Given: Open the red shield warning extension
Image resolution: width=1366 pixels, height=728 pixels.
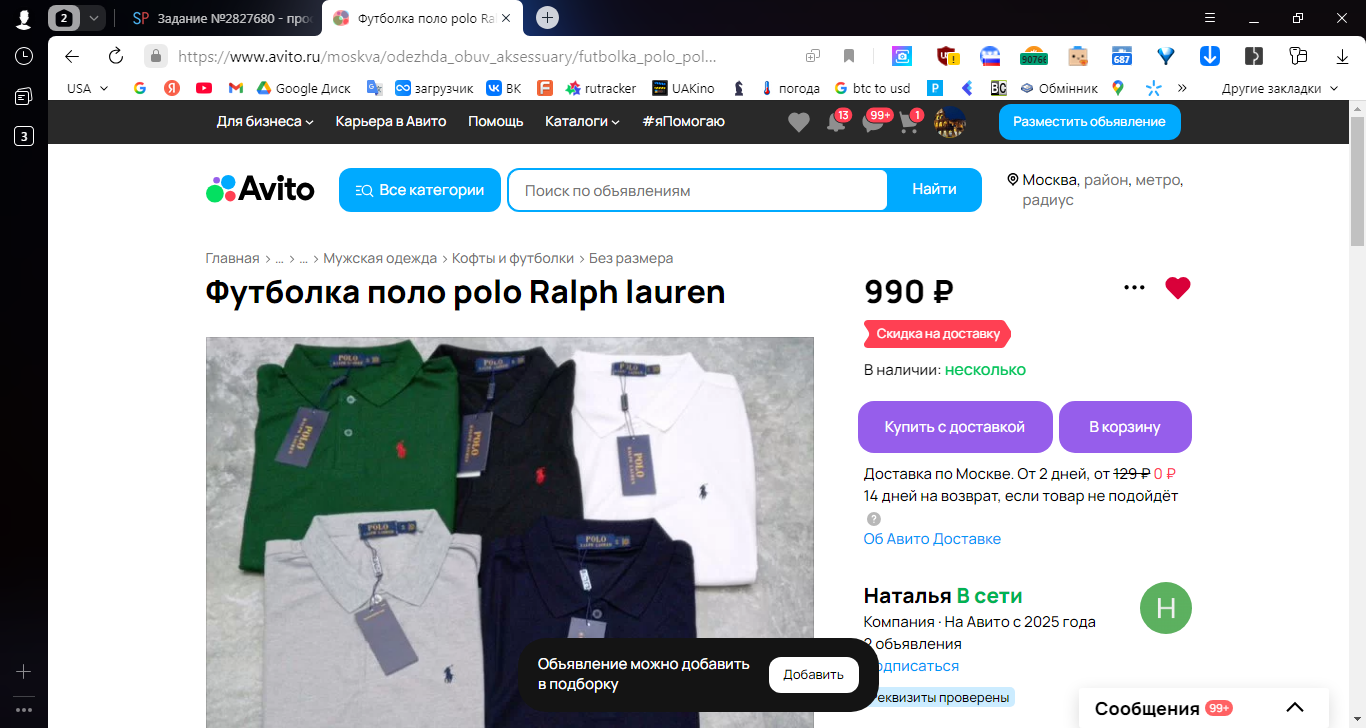Looking at the screenshot, I should pos(947,56).
